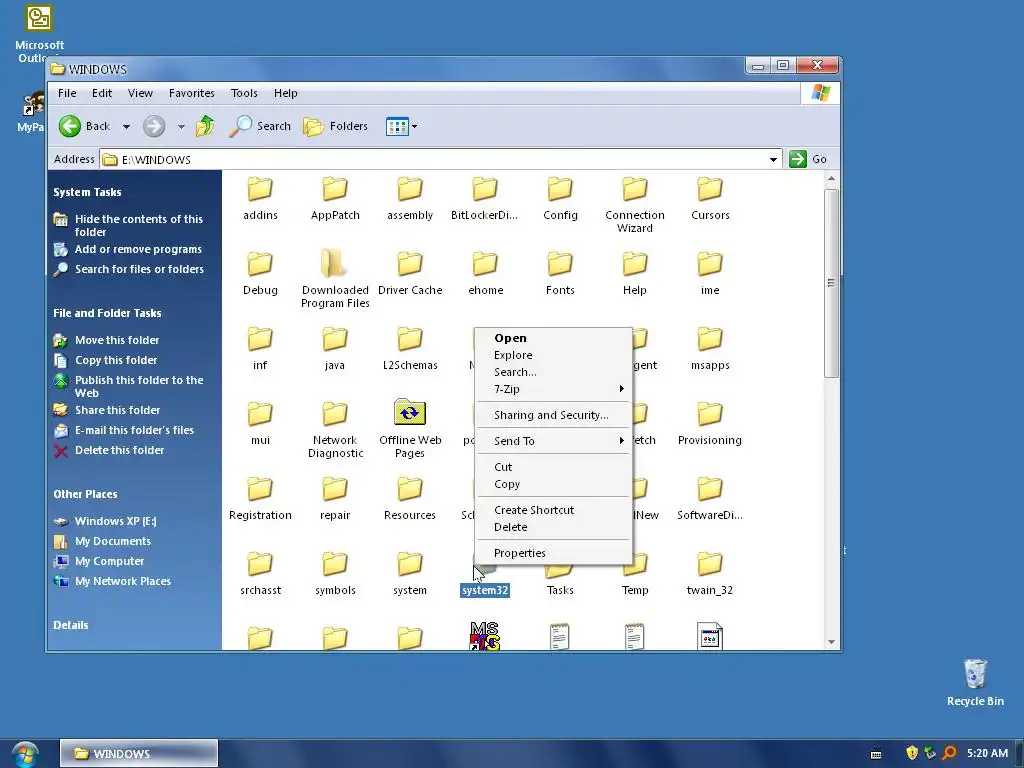Click the WINDOWS taskbar button
Viewport: 1024px width, 768px height.
pos(138,754)
